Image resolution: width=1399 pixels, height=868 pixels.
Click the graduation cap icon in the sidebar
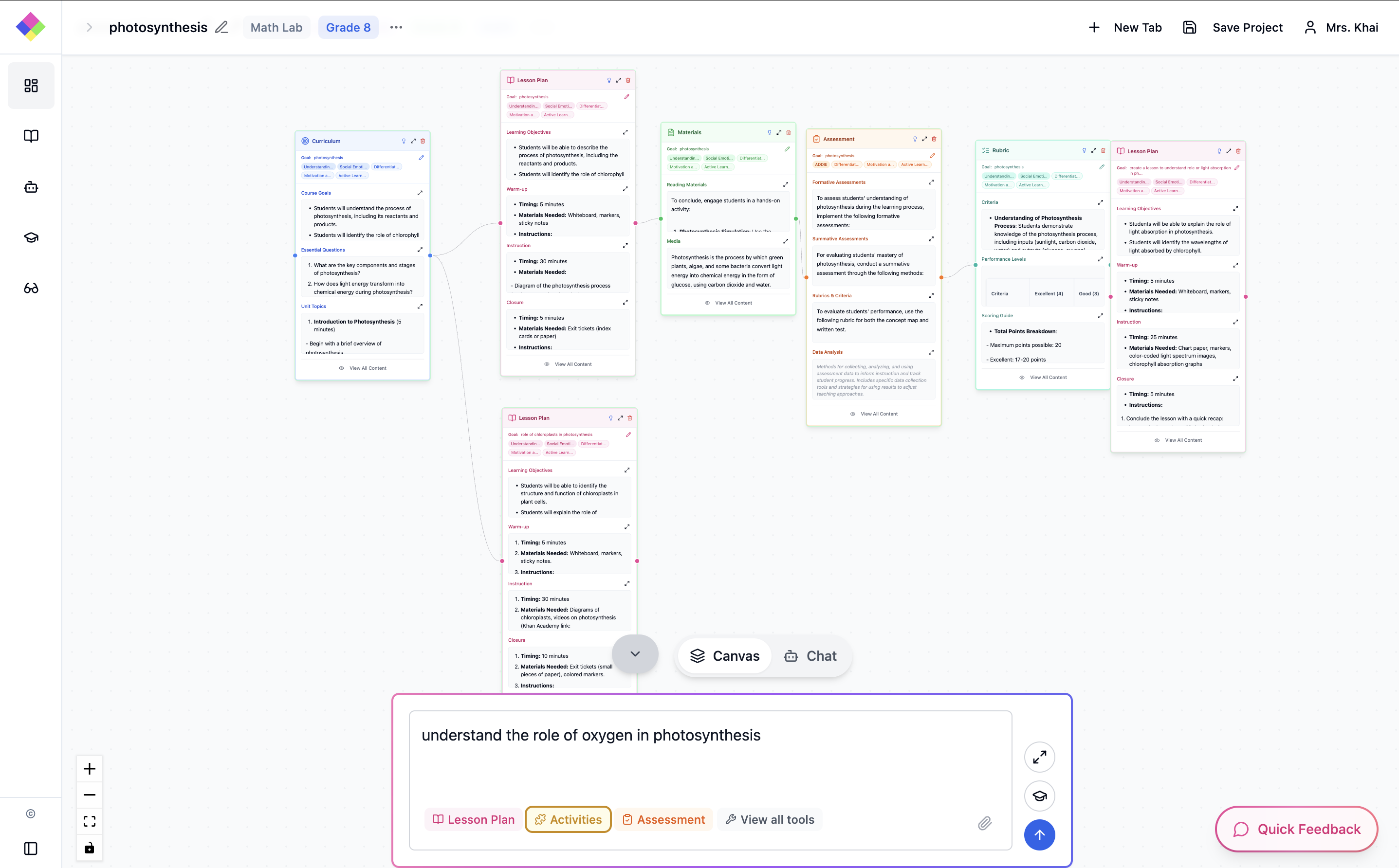[31, 237]
